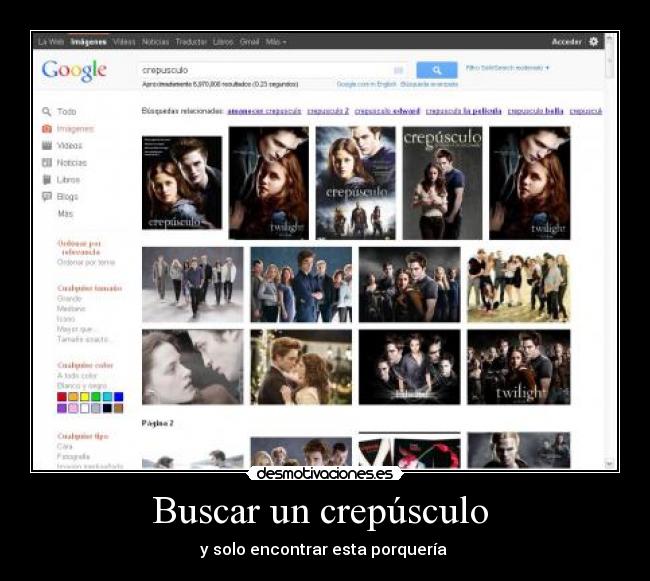650x581 pixels.
Task: Pick the green color swatch
Action: [96, 397]
